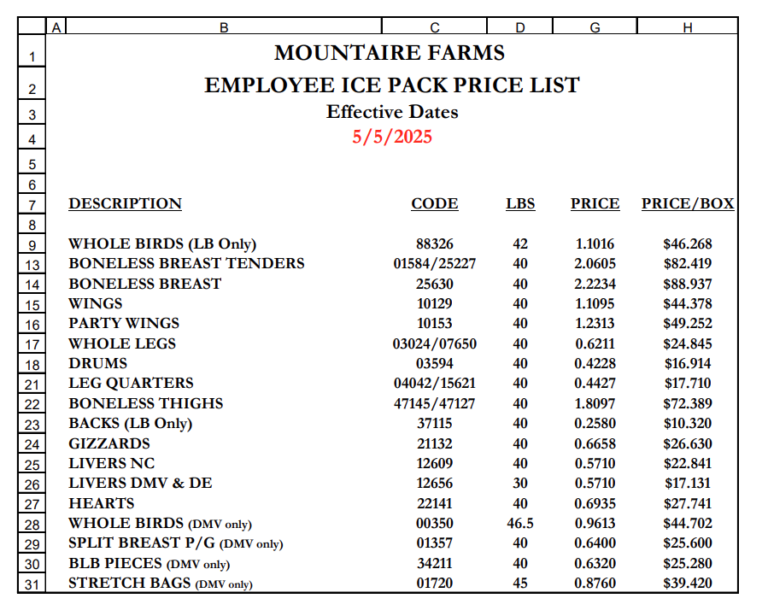Click the red 5/5/2025 date cell
Viewport: 768px width, 616px height.
pos(392,137)
